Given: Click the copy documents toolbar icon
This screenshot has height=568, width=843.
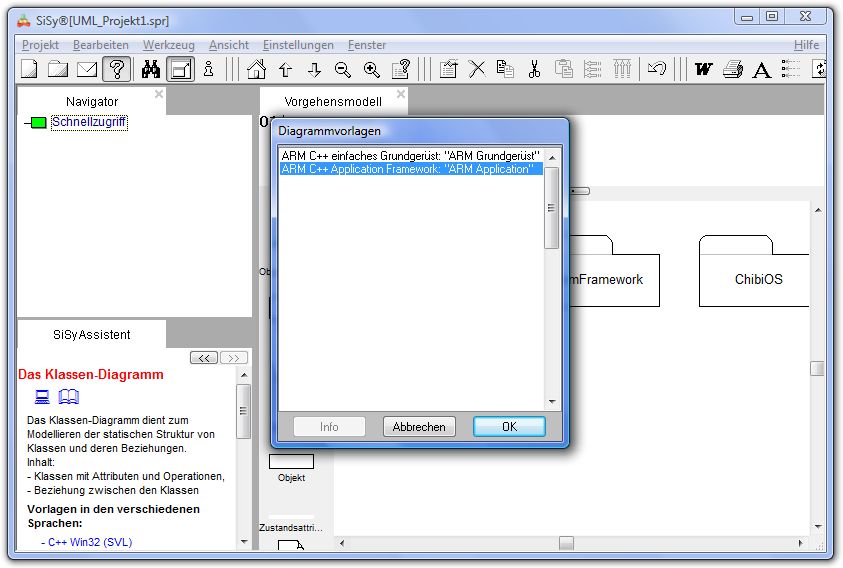Looking at the screenshot, I should pyautogui.click(x=505, y=69).
